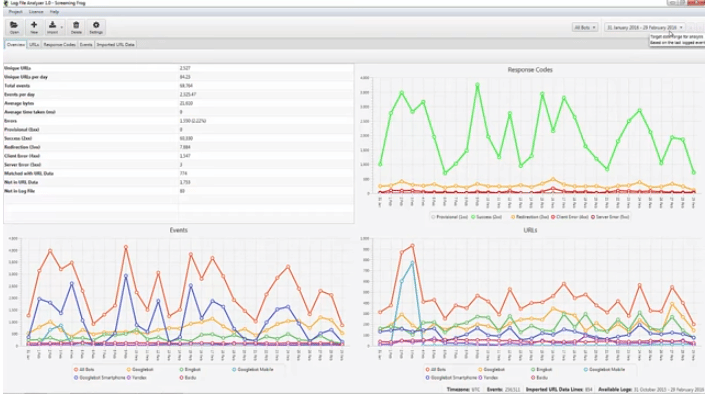706x395 pixels.
Task: Switch to the Events tab
Action: point(86,45)
